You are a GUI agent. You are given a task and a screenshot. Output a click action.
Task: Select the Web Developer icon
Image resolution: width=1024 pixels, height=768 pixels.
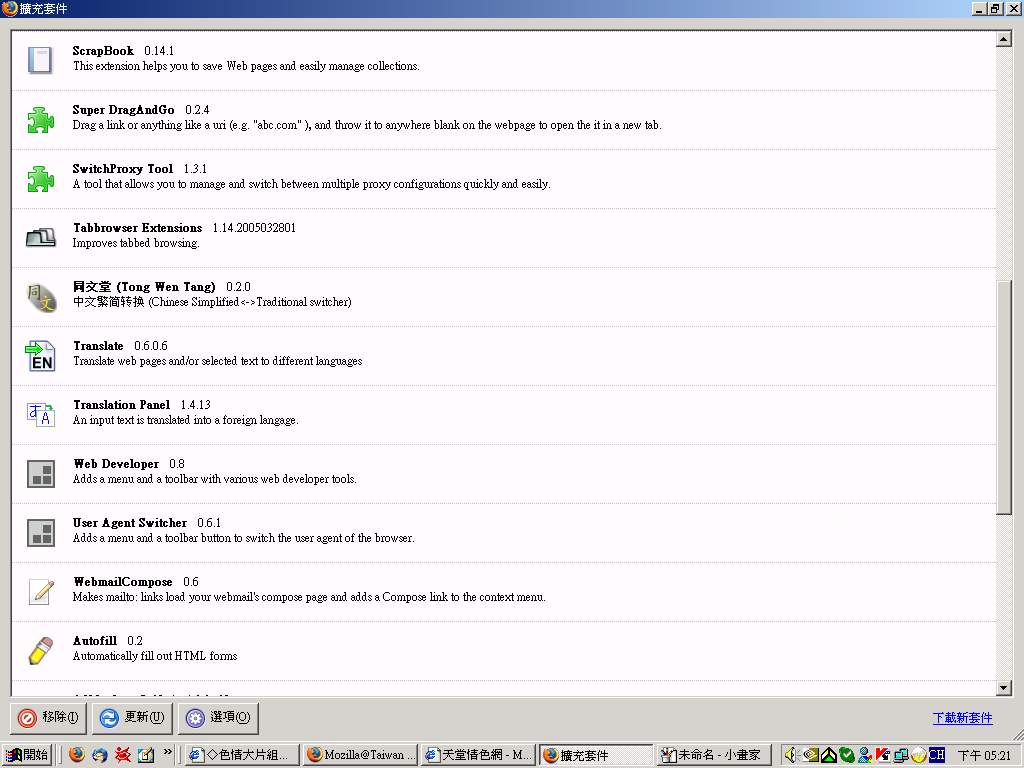click(x=40, y=473)
